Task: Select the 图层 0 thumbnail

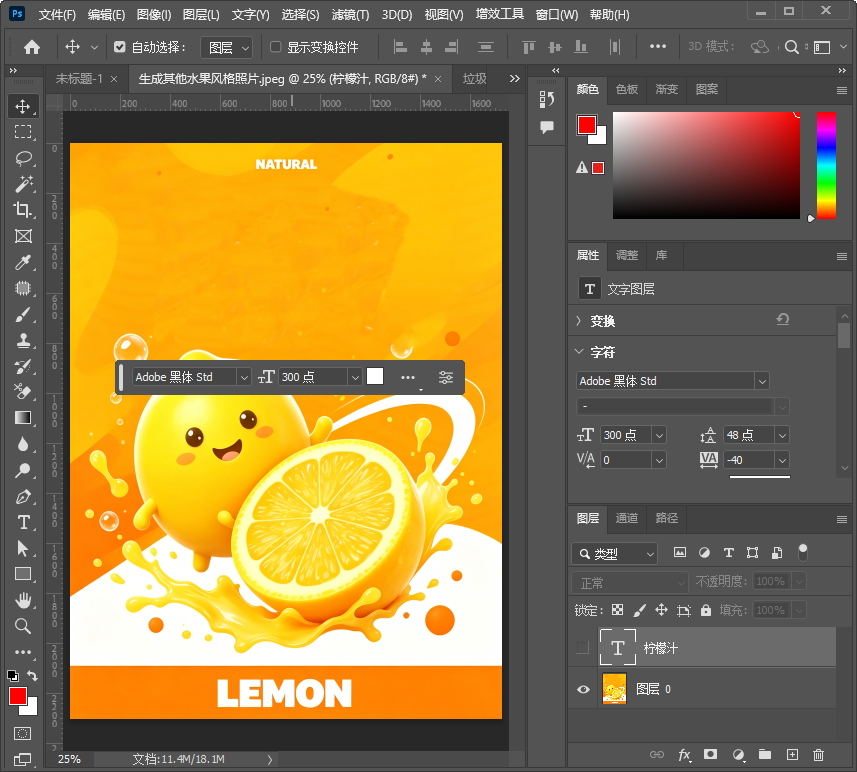Action: (x=614, y=689)
